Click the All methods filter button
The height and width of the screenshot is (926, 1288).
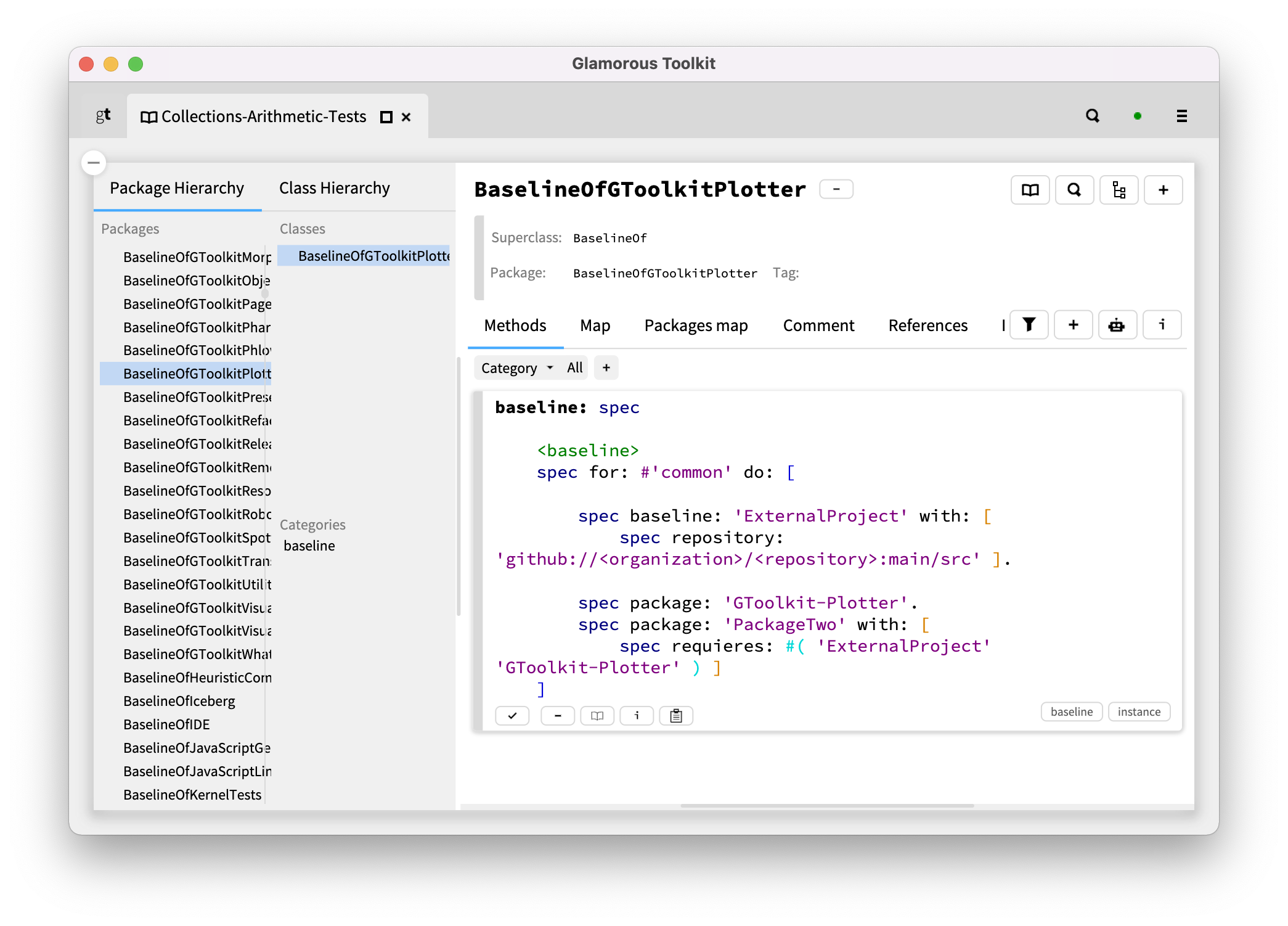(574, 367)
